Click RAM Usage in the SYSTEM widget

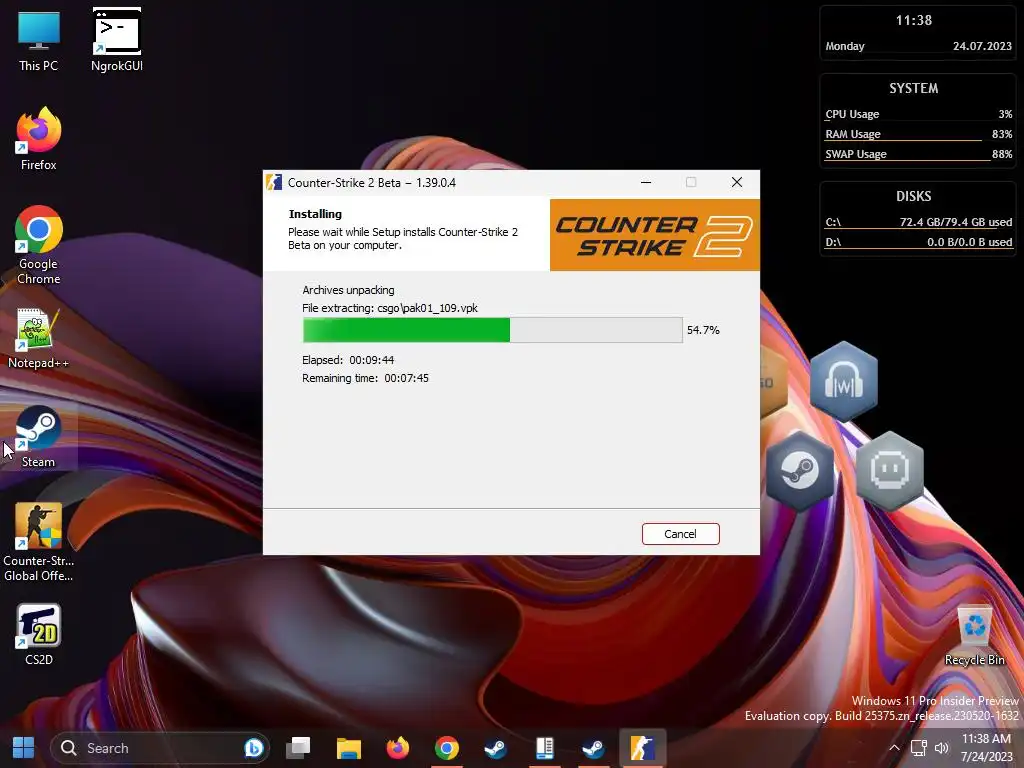click(x=918, y=135)
